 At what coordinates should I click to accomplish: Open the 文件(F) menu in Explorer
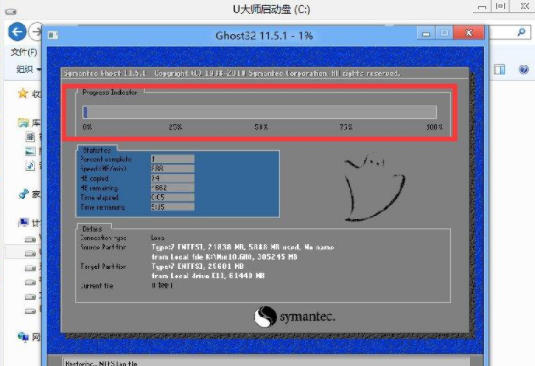pyautogui.click(x=24, y=52)
